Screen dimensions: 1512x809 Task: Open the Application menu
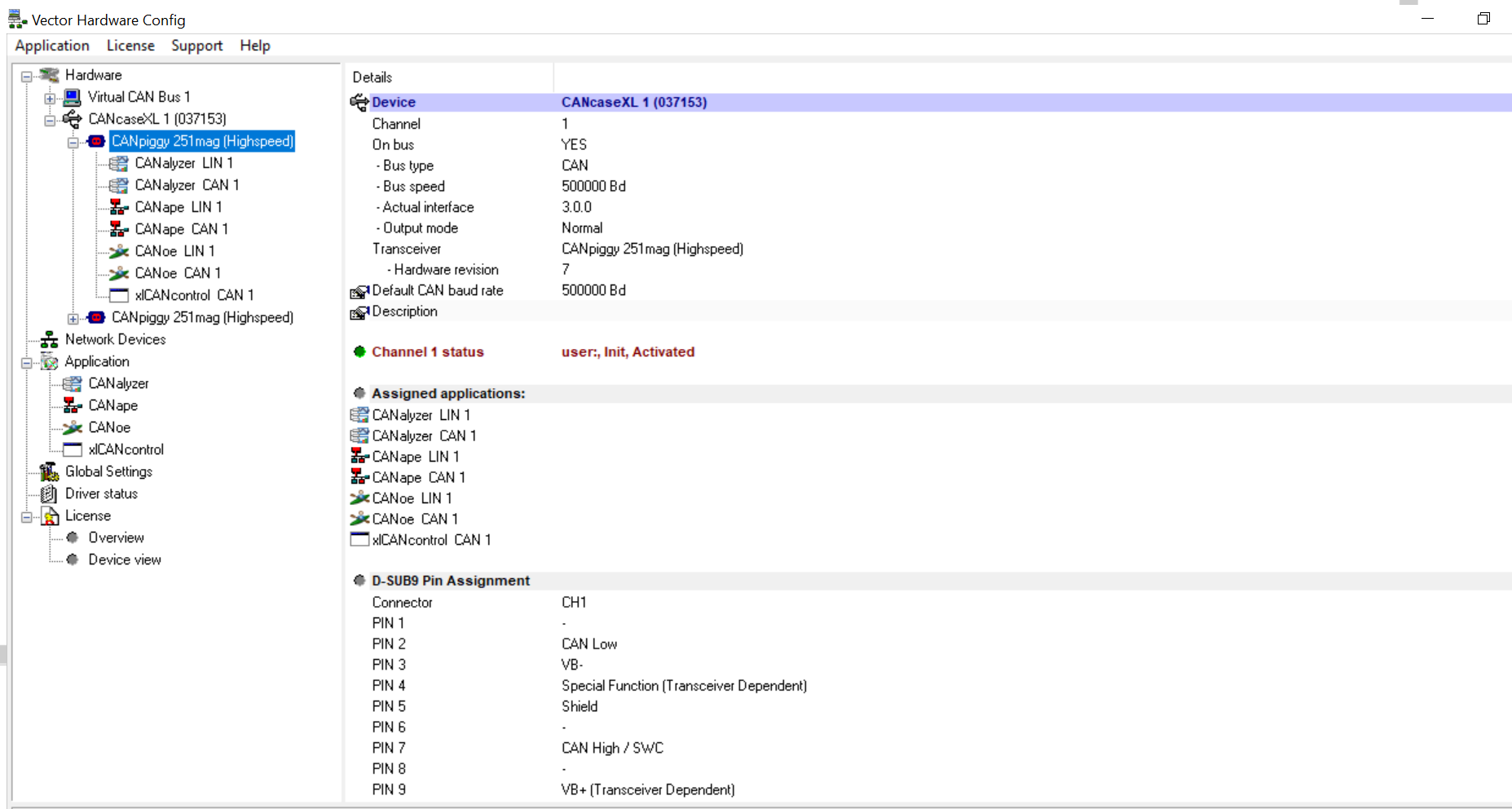click(x=52, y=46)
